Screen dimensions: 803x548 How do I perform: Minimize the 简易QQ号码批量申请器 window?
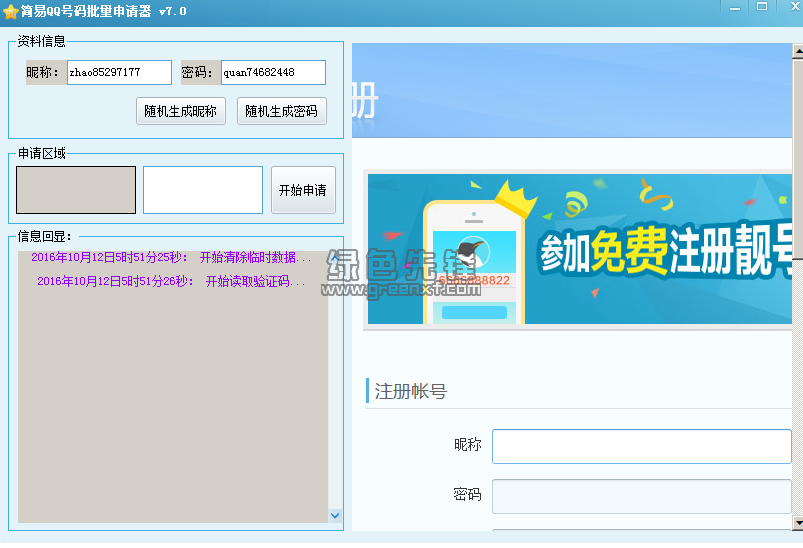pyautogui.click(x=735, y=7)
